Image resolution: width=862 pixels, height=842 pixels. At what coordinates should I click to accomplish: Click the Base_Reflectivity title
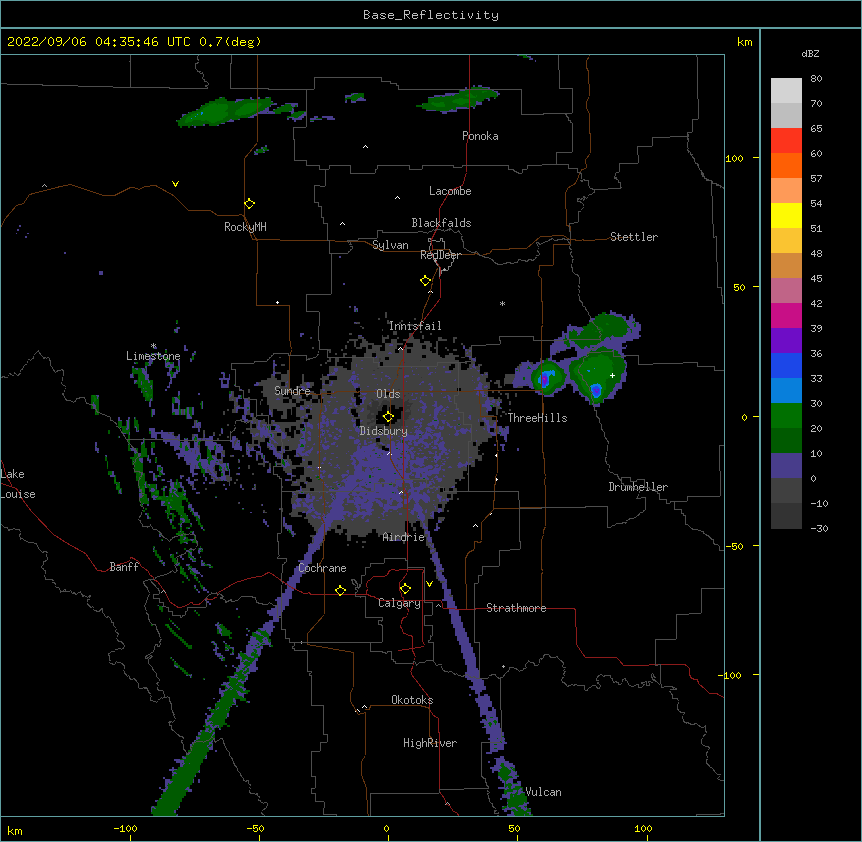pyautogui.click(x=431, y=15)
